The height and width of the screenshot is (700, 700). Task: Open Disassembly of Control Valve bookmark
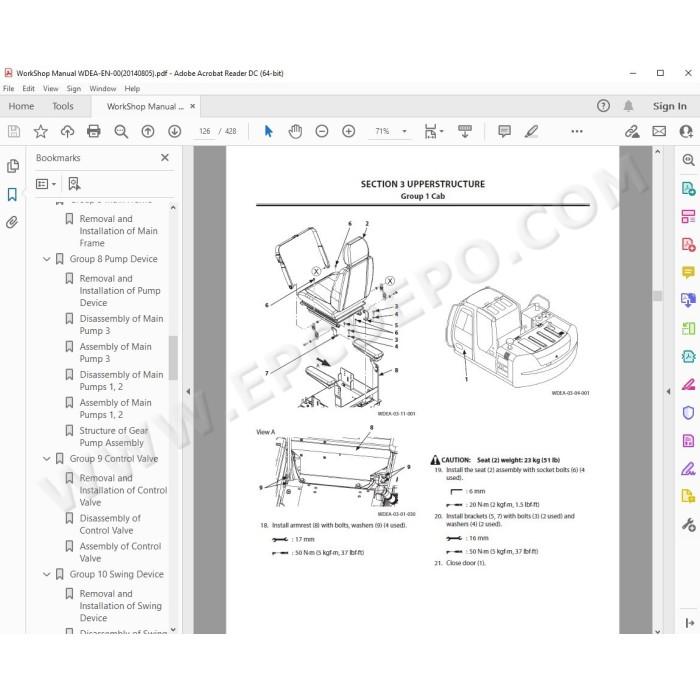tap(110, 524)
